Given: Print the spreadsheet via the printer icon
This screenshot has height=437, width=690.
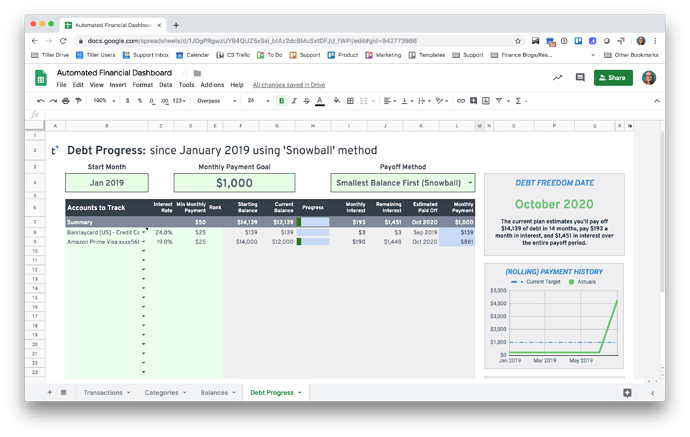Looking at the screenshot, I should pos(66,101).
